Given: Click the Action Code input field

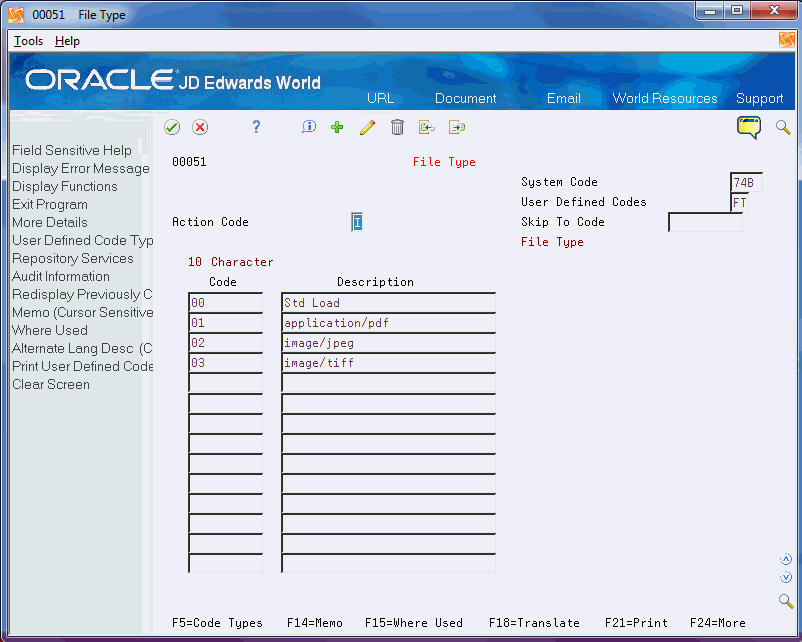Looking at the screenshot, I should (x=357, y=222).
